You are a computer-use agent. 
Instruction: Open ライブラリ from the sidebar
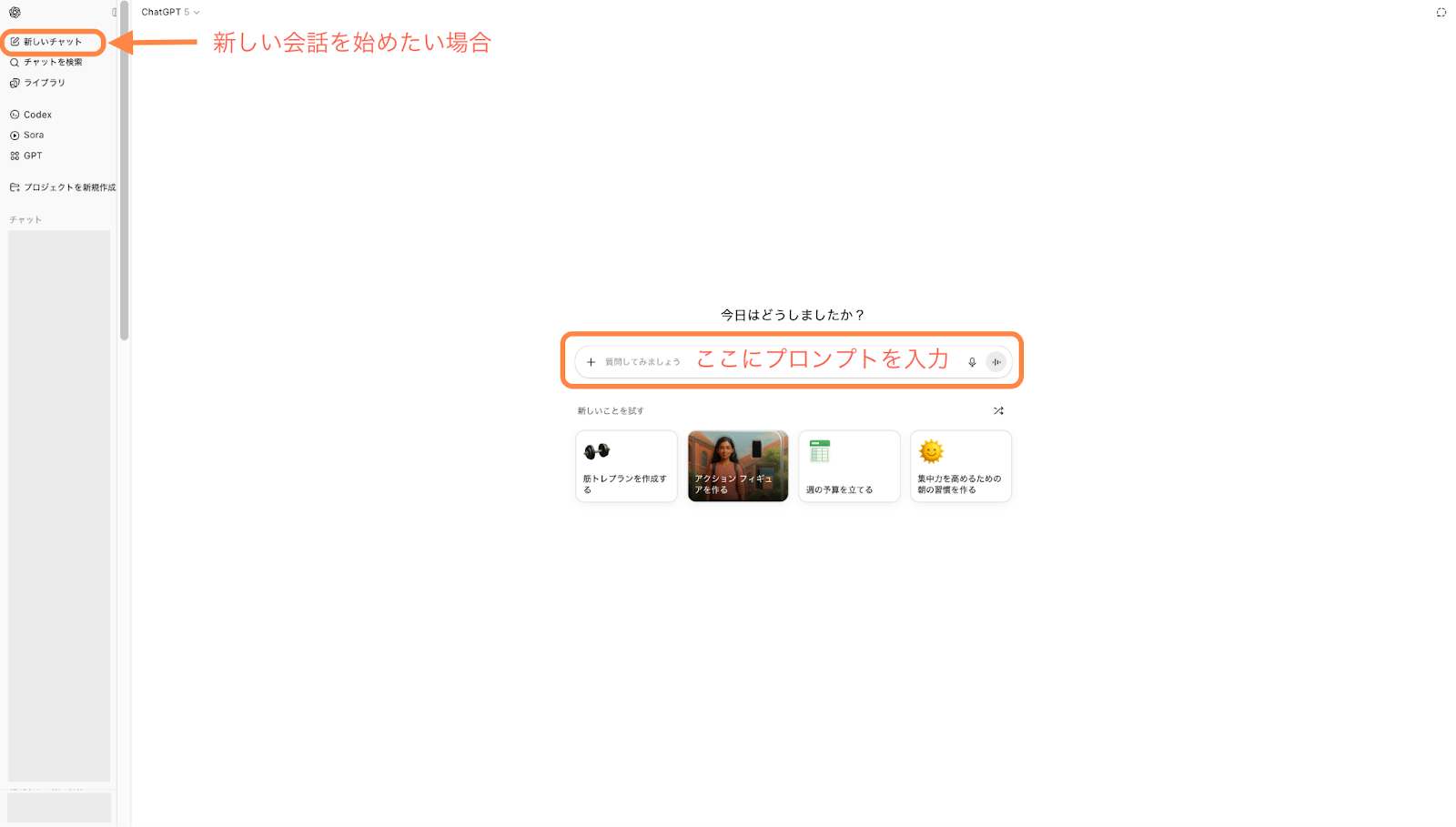point(41,82)
